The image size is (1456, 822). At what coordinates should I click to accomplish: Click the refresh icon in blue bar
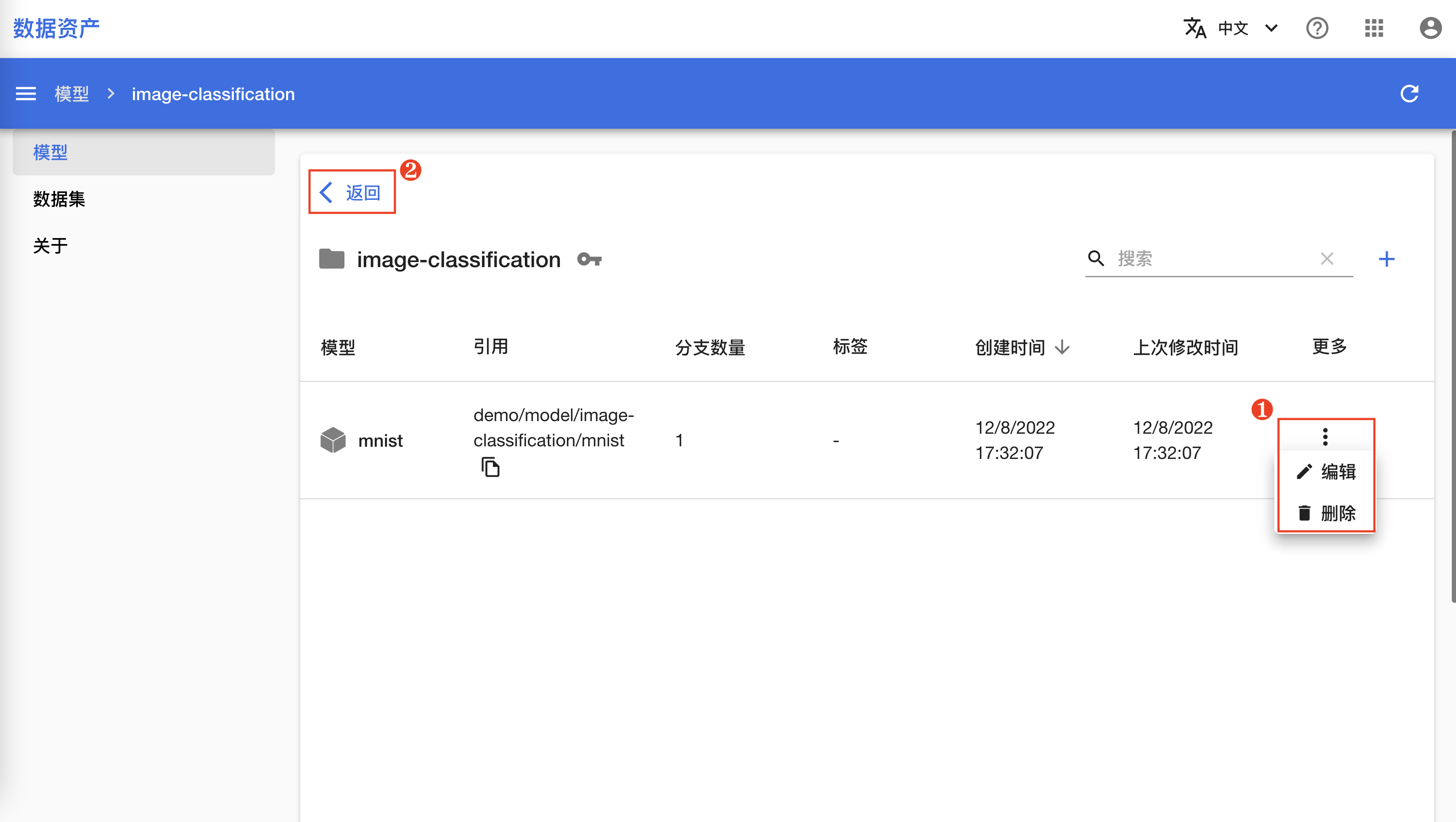pyautogui.click(x=1409, y=93)
